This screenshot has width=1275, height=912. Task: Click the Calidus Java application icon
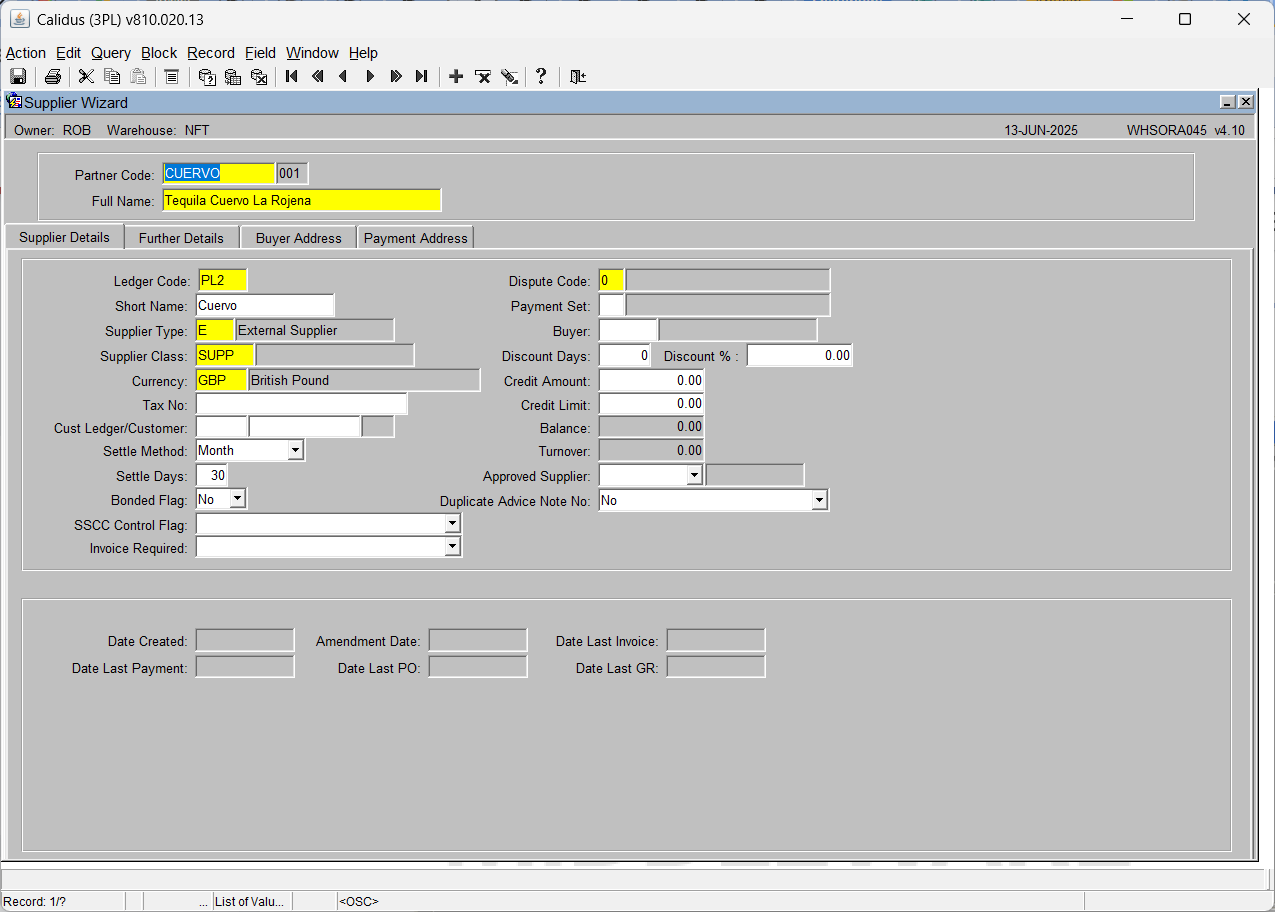(20, 19)
